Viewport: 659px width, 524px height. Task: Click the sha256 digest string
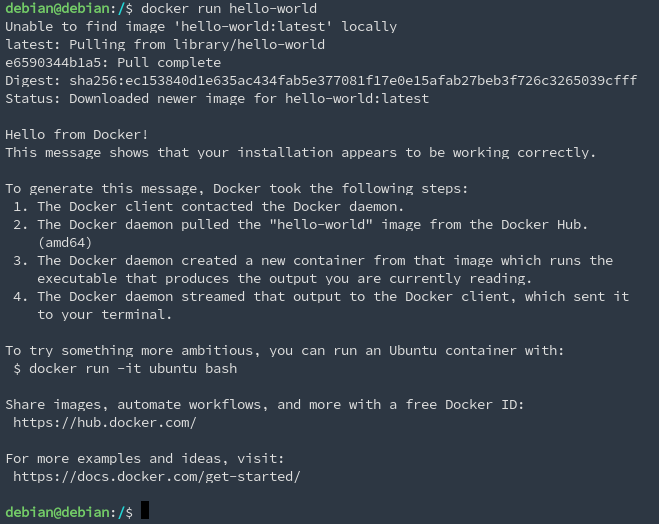[x=353, y=80]
